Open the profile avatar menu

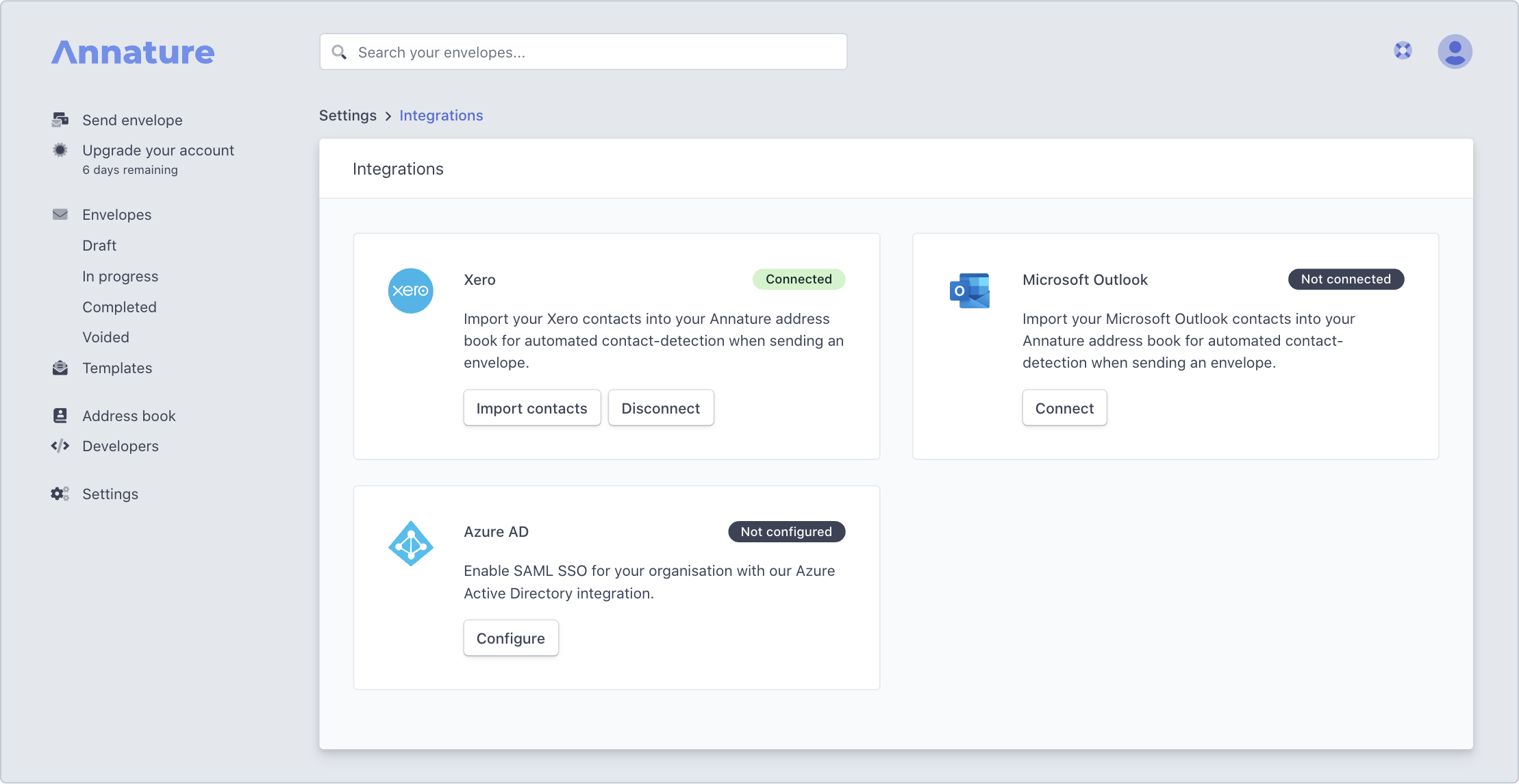[1455, 51]
